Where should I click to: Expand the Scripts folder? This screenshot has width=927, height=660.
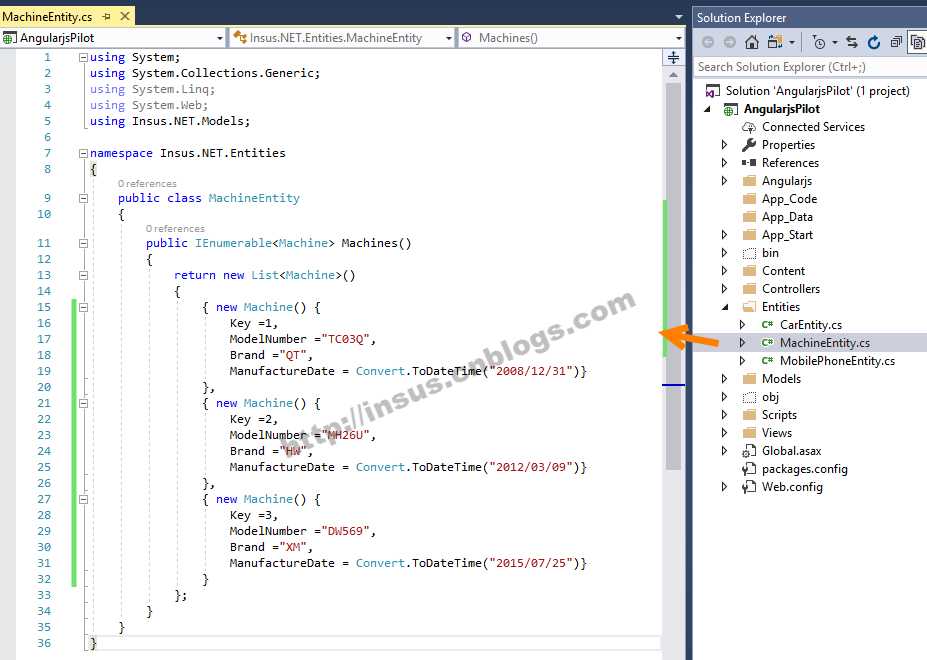(725, 415)
